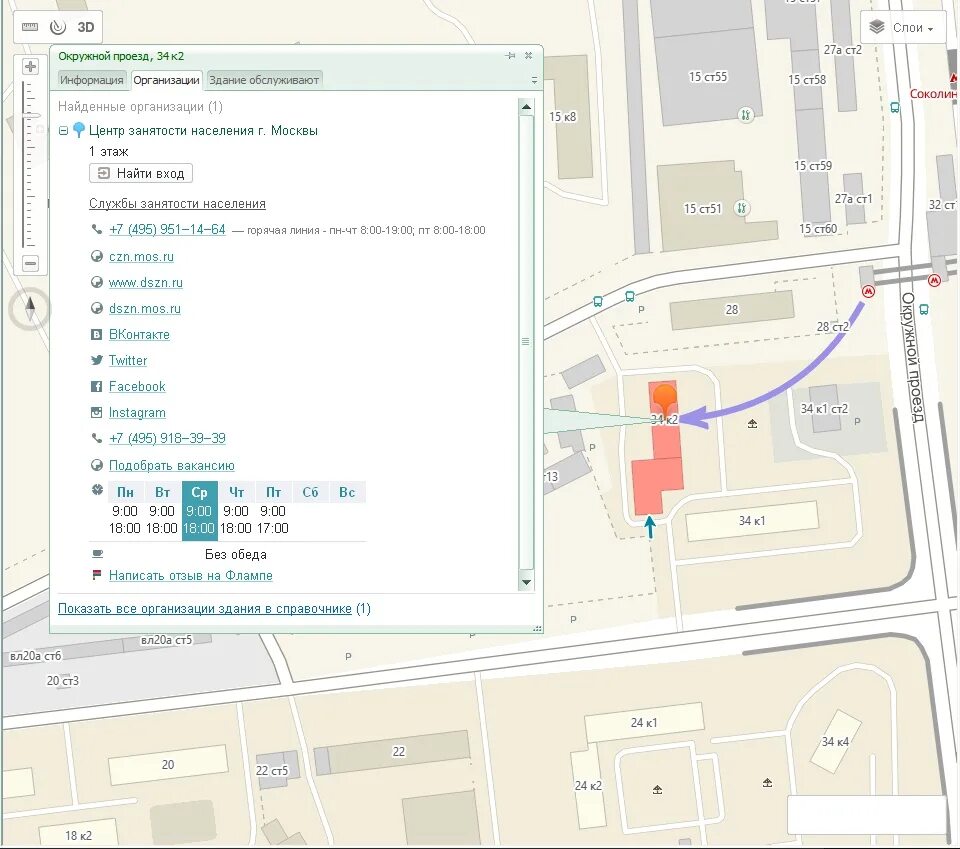Viewport: 960px width, 849px height.
Task: Click the scrollbar up arrow in card
Action: [526, 107]
